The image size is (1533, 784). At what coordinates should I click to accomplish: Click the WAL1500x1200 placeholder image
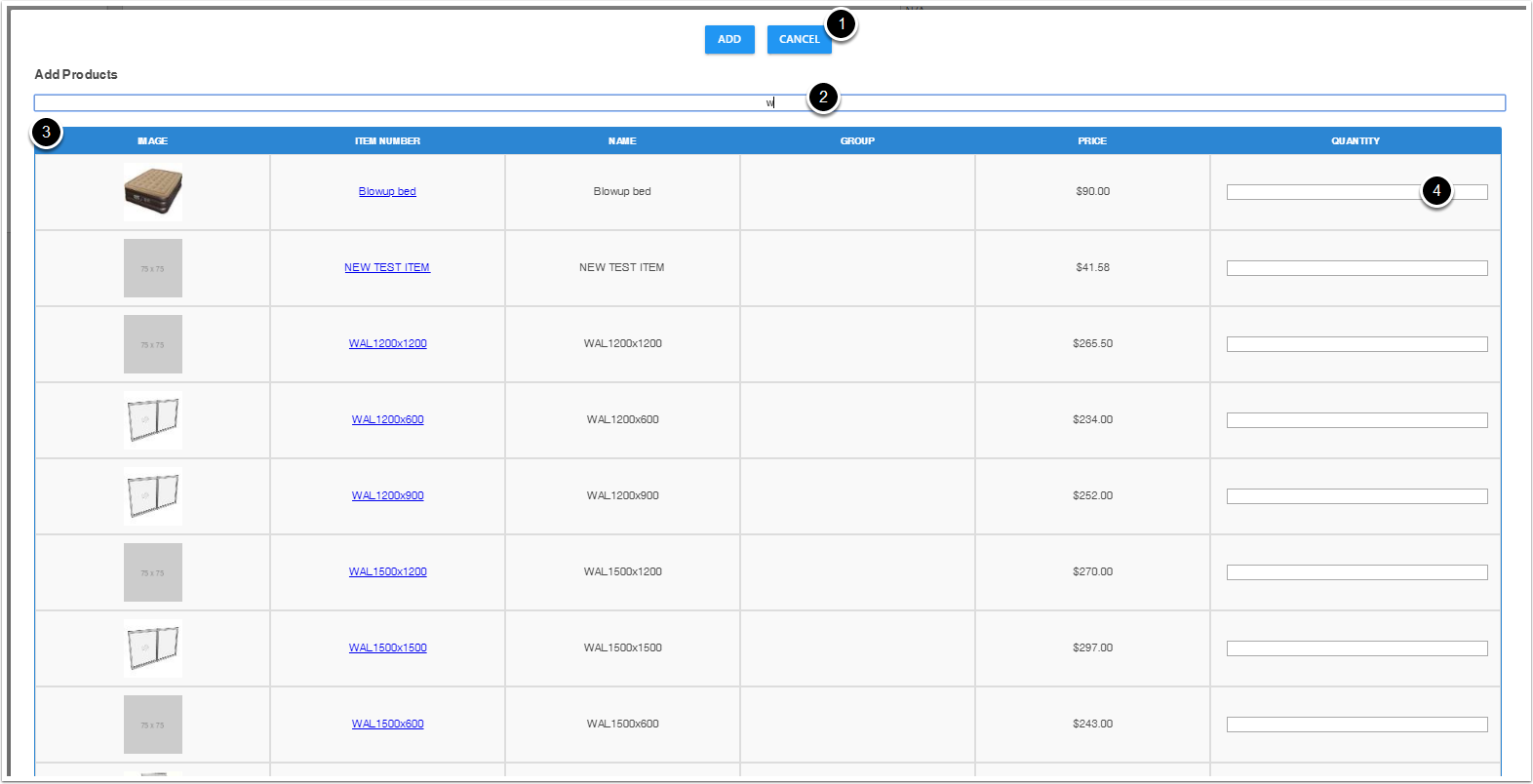[153, 572]
